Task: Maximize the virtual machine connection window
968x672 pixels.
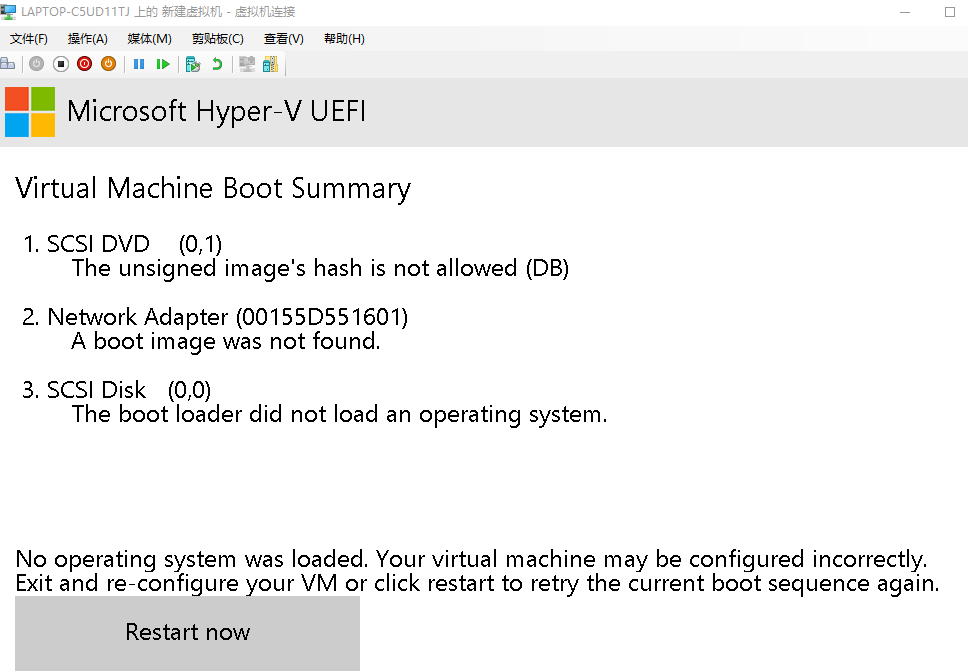Action: pos(949,12)
